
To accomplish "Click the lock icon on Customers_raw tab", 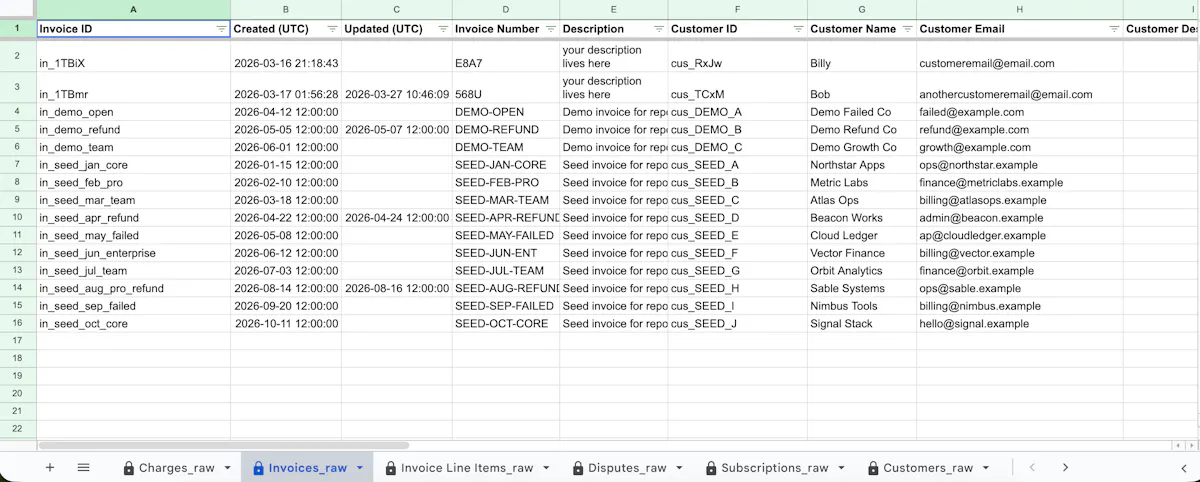I will tap(874, 468).
